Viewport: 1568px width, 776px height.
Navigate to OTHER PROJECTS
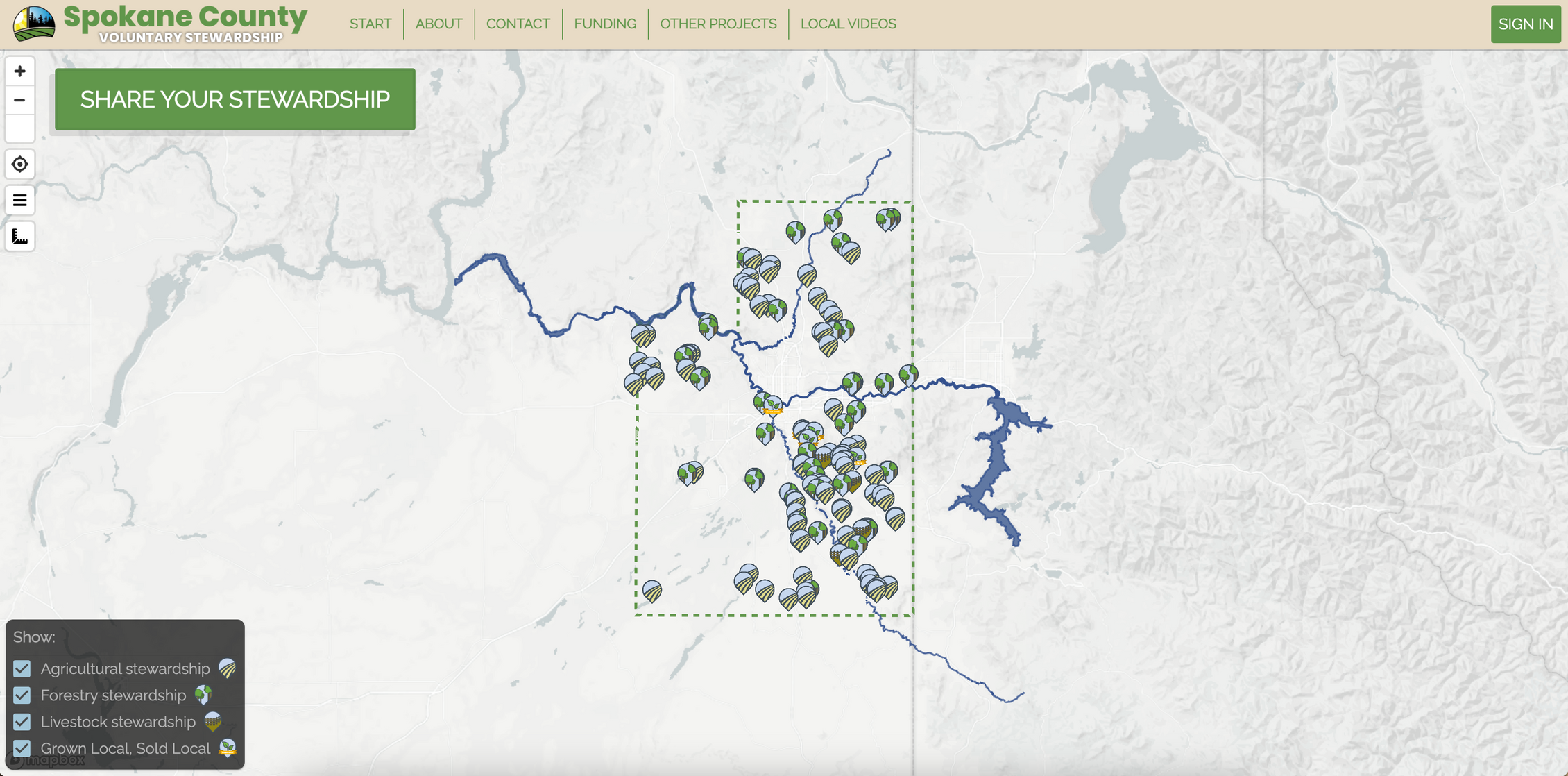tap(718, 24)
